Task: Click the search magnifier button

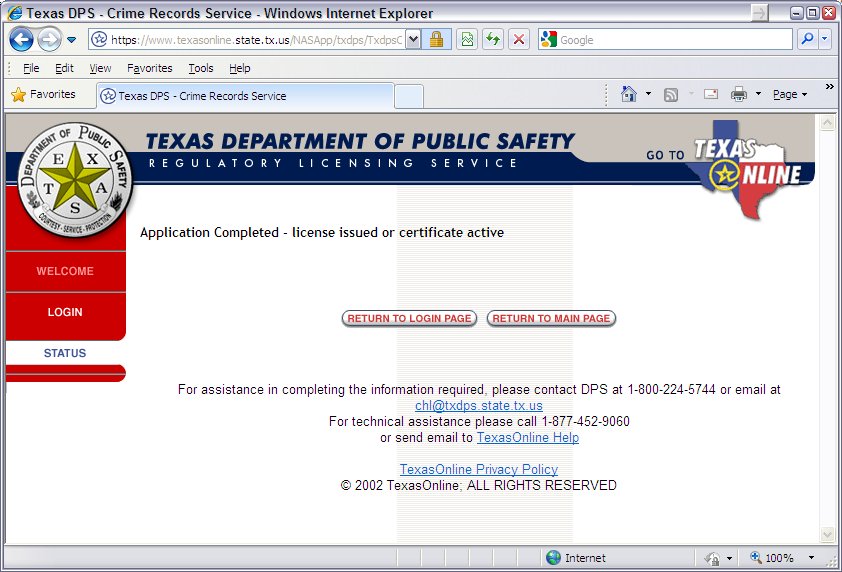Action: [806, 40]
